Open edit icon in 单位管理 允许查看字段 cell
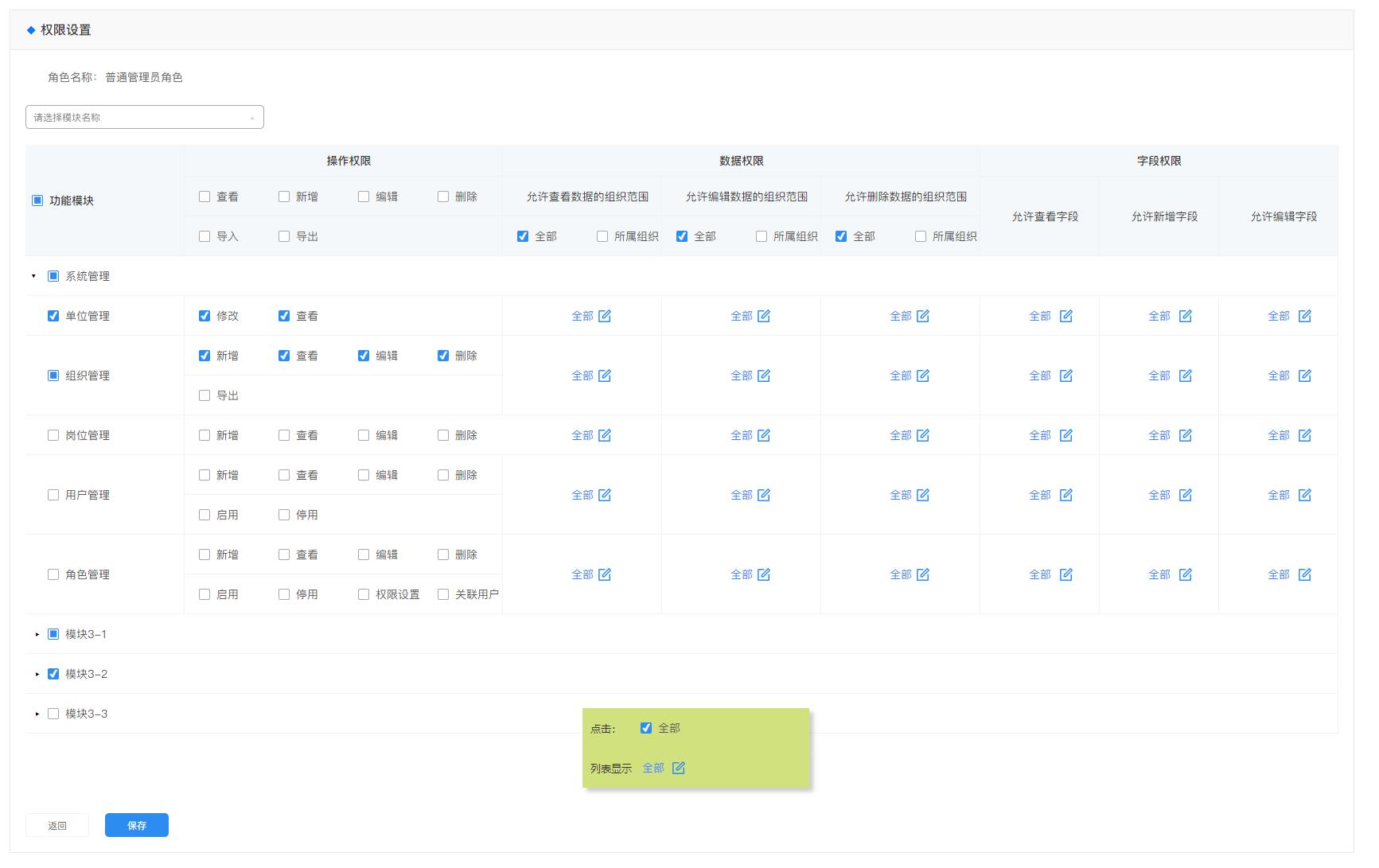The image size is (1379, 868). pyautogui.click(x=1066, y=316)
